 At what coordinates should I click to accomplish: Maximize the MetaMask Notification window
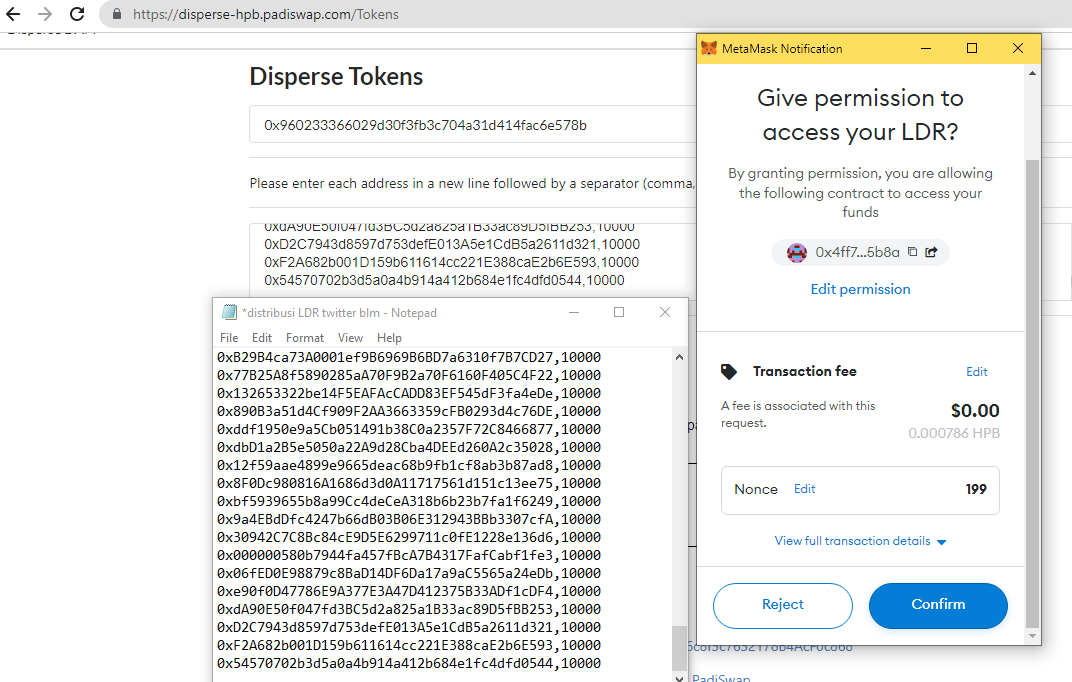pyautogui.click(x=972, y=49)
